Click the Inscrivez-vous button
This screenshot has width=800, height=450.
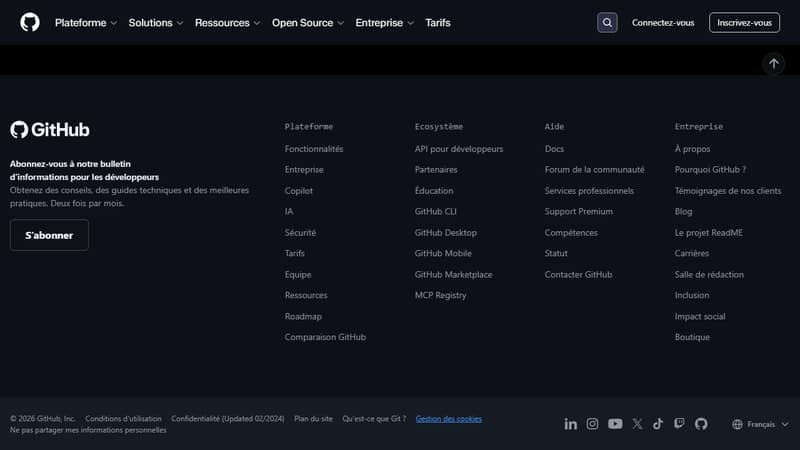(744, 22)
